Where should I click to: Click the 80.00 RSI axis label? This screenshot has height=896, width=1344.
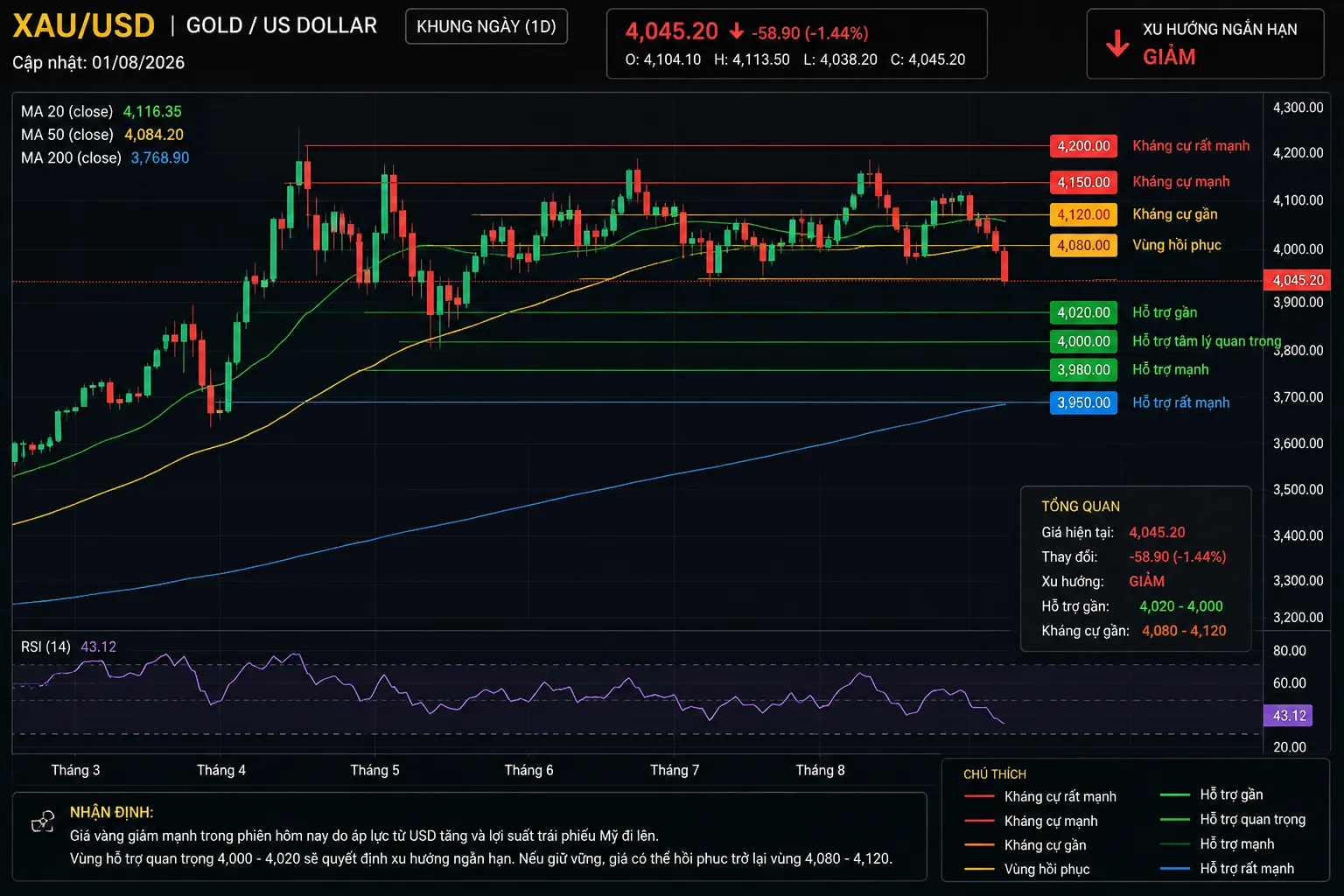(x=1289, y=651)
